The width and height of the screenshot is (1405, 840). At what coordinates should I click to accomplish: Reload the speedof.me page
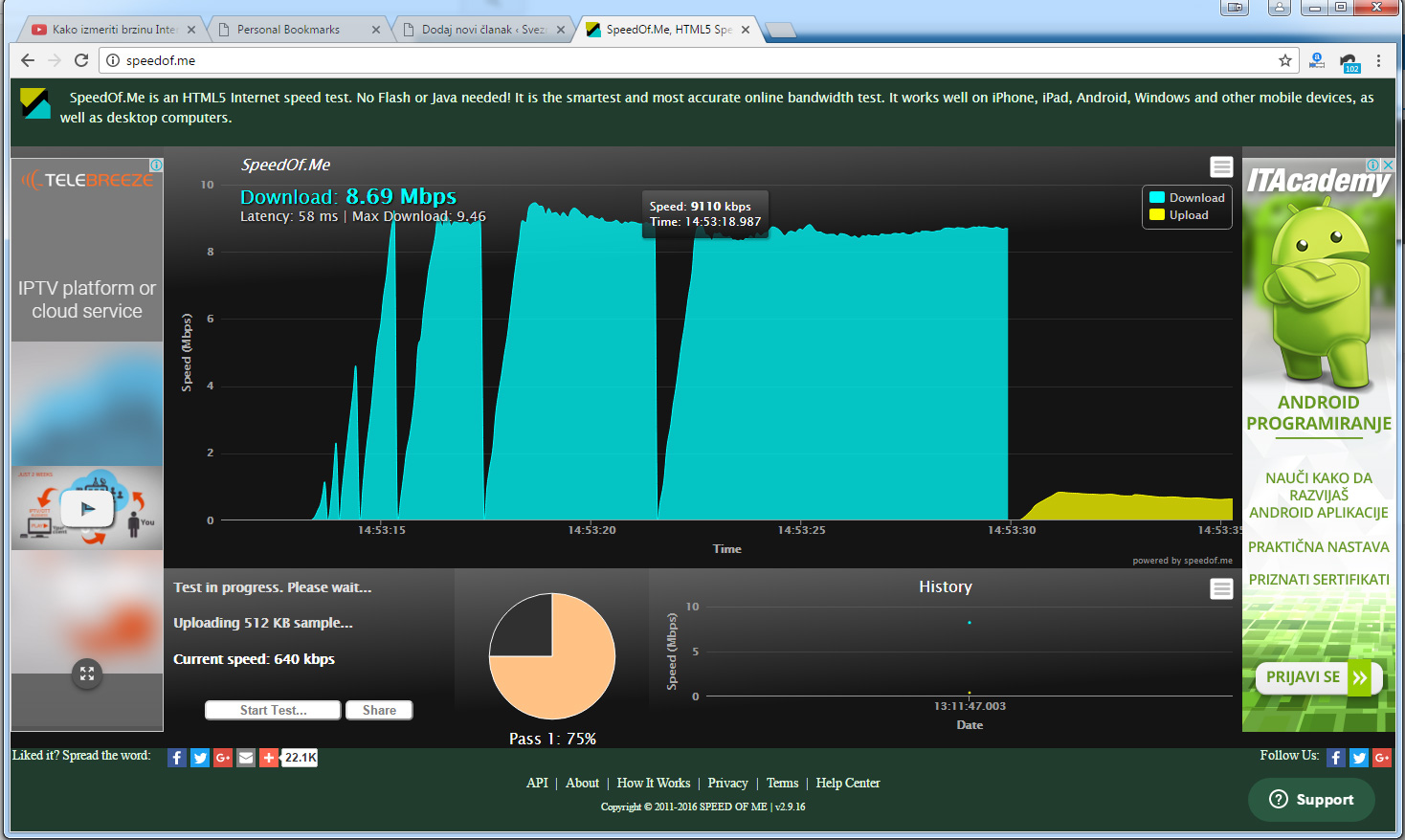click(x=81, y=60)
